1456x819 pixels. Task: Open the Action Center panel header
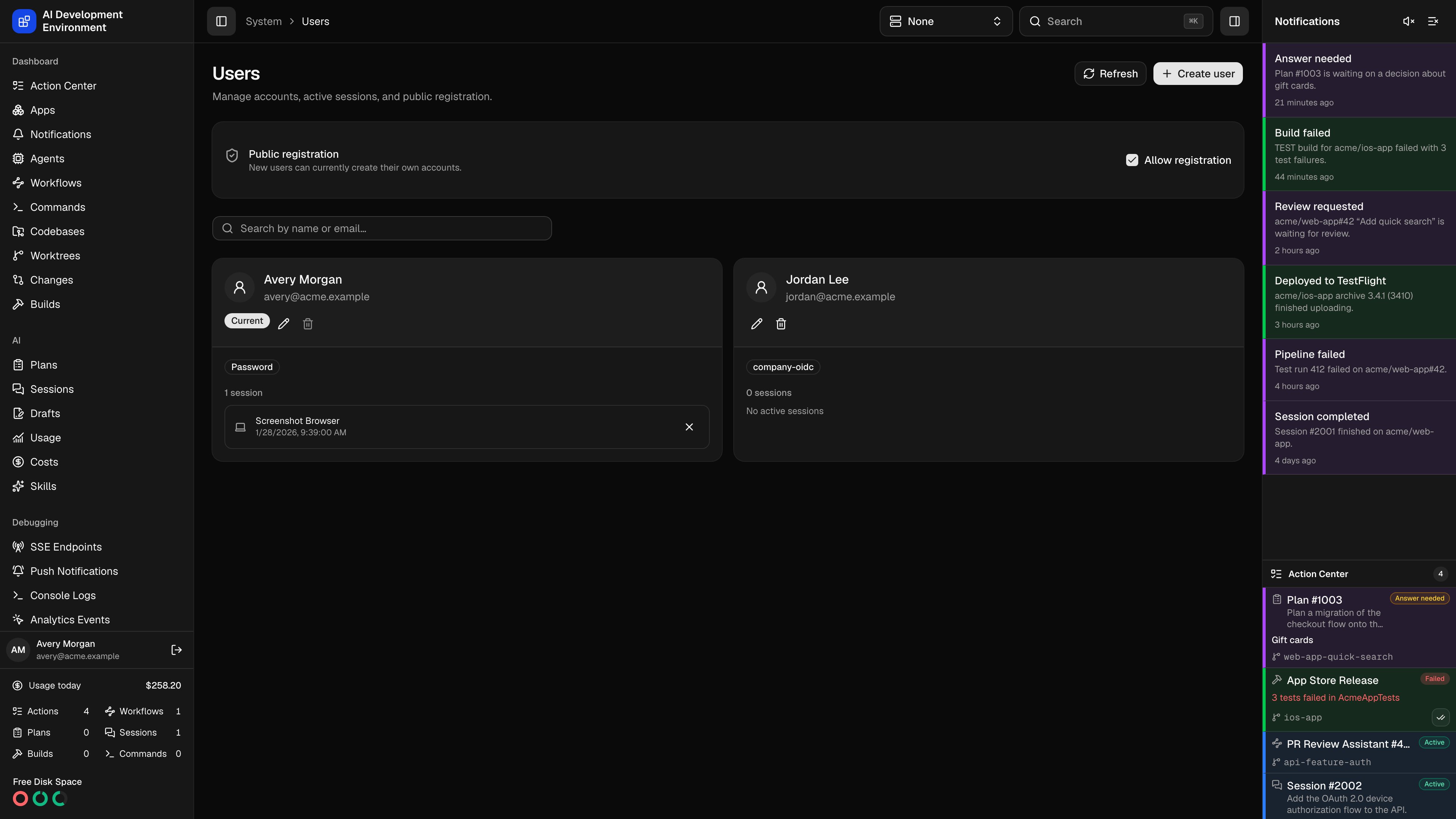click(x=1359, y=574)
